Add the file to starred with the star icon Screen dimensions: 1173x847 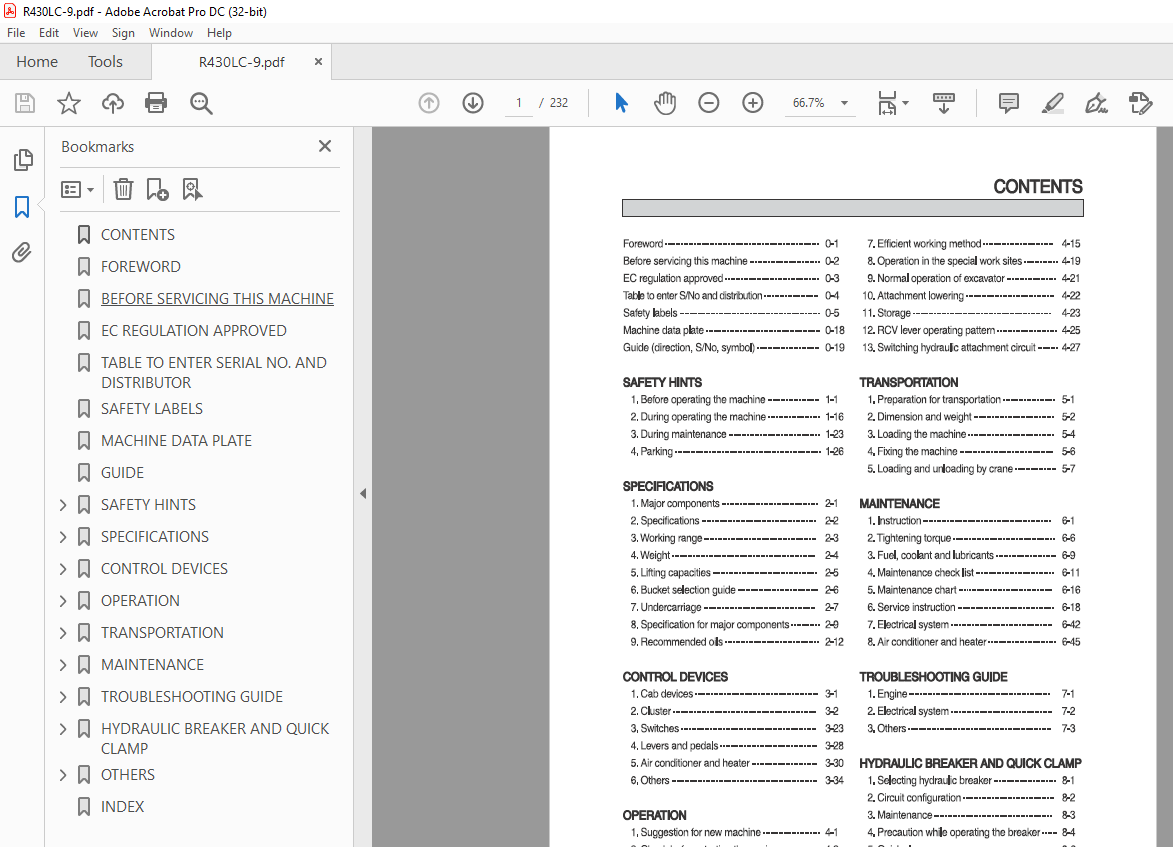pyautogui.click(x=69, y=103)
